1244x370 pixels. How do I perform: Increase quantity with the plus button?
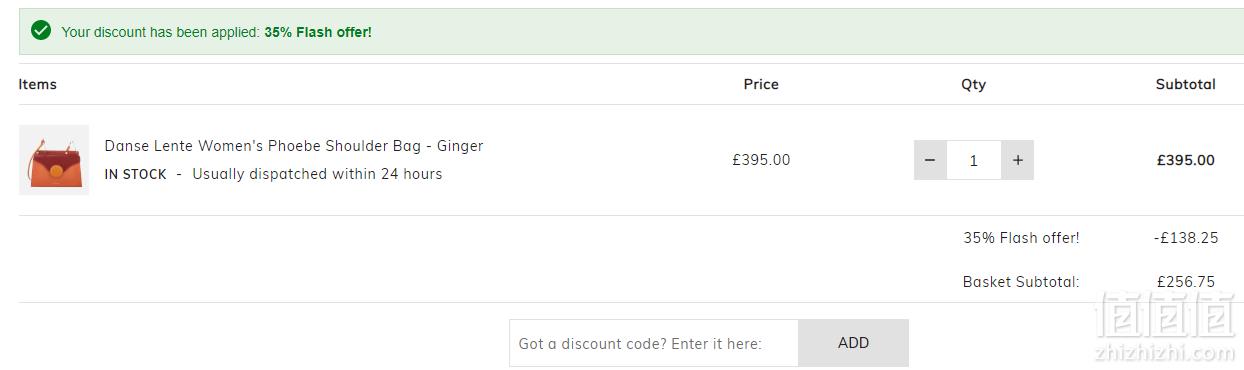point(1017,160)
